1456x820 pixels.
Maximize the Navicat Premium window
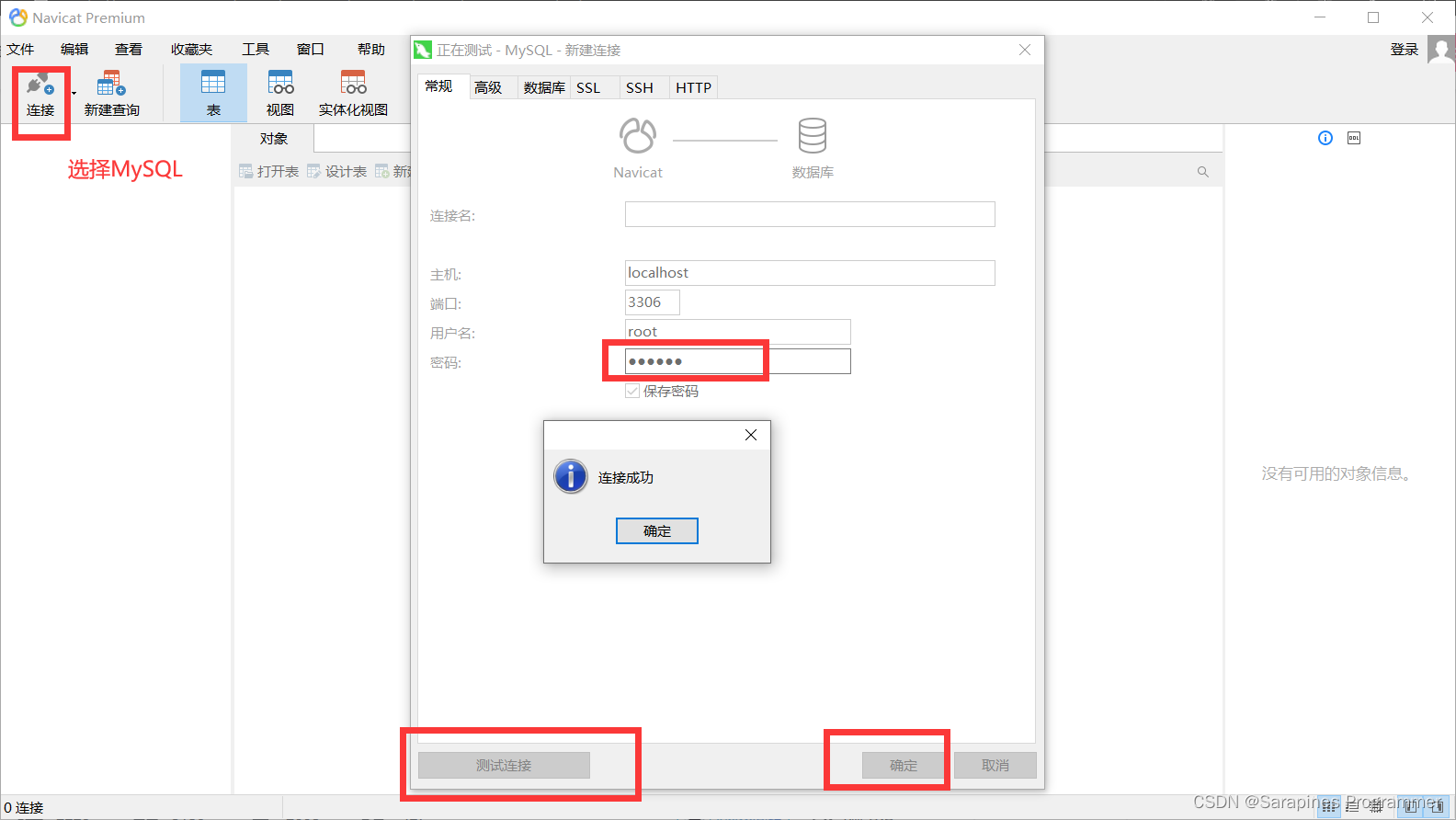pyautogui.click(x=1373, y=17)
